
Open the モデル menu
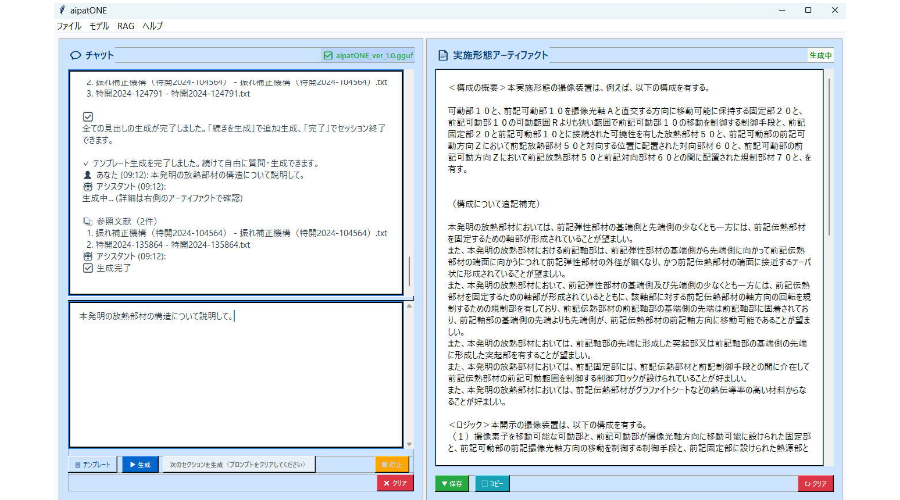[99, 26]
